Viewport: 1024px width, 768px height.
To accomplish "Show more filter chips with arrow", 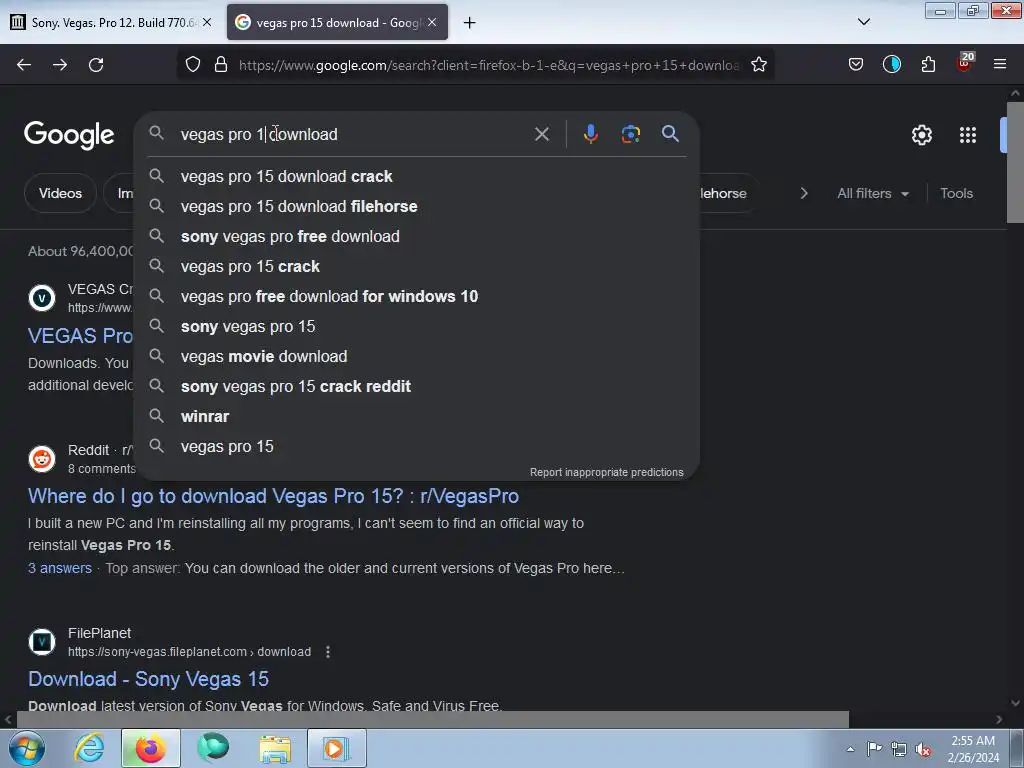I will pos(804,193).
